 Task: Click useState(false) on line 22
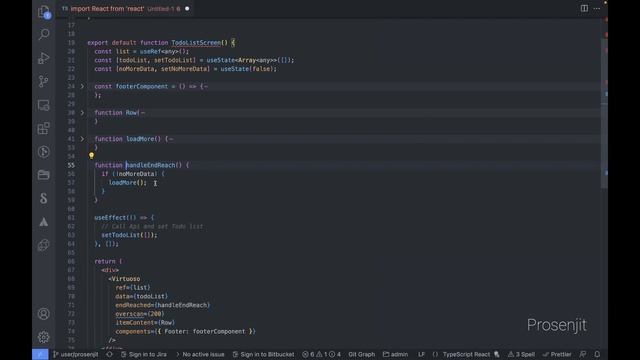pos(249,69)
